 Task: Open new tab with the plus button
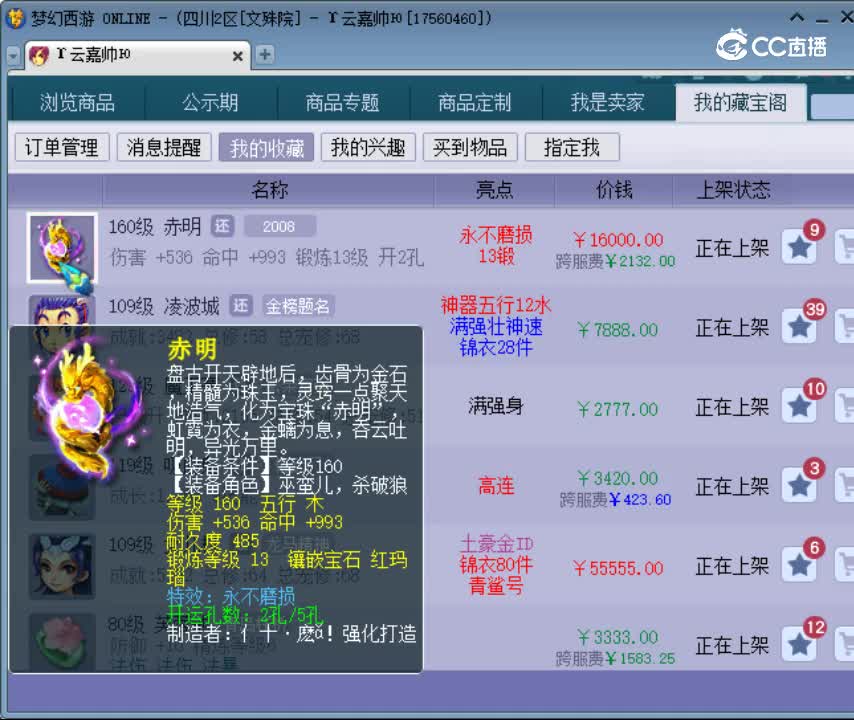point(265,54)
